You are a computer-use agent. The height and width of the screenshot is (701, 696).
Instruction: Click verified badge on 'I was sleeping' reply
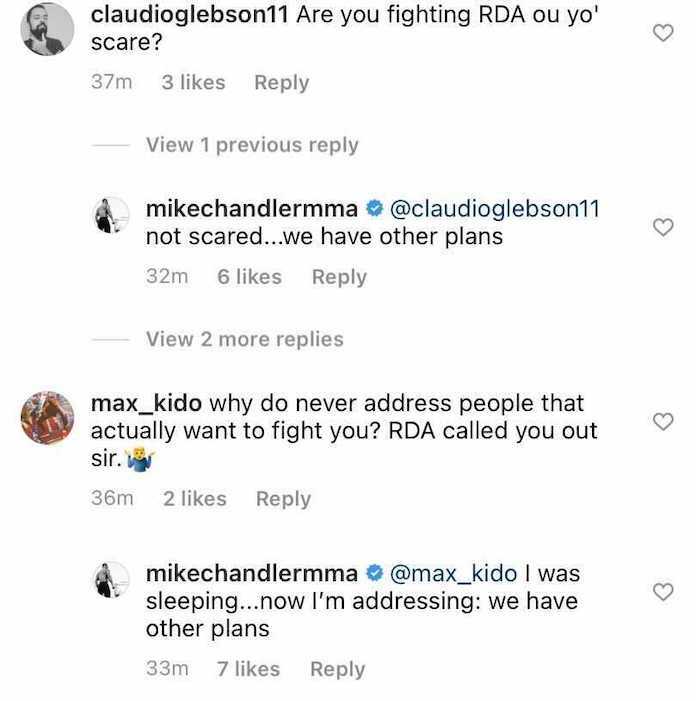[x=375, y=574]
